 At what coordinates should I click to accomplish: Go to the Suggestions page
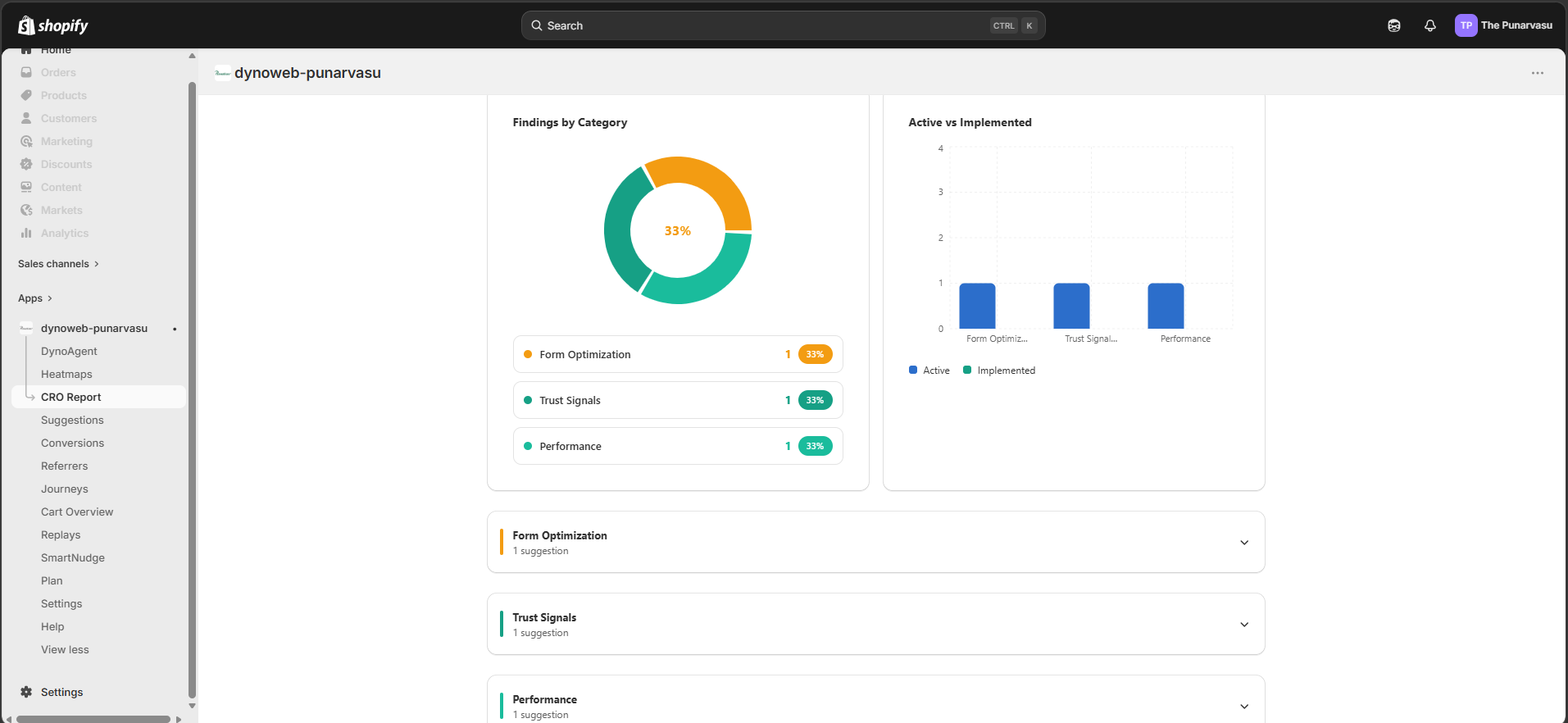pos(72,420)
